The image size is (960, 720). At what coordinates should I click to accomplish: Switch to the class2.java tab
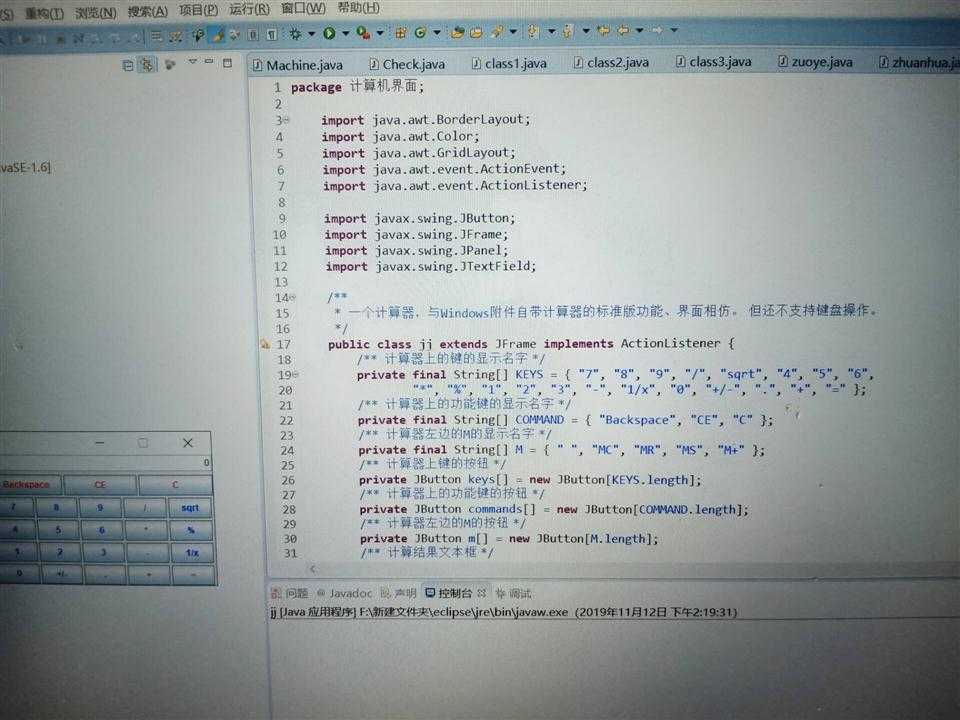[x=612, y=62]
